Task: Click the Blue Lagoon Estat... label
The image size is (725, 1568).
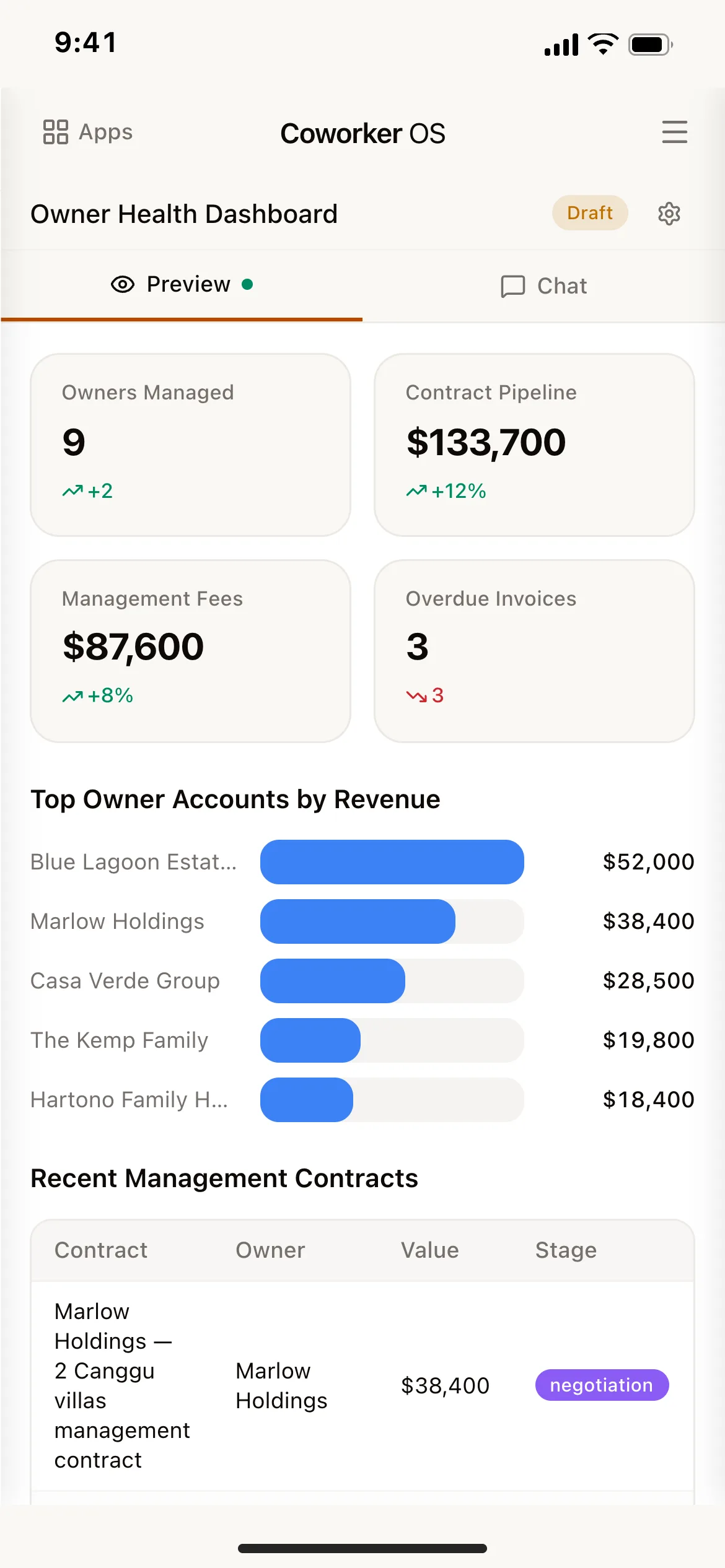Action: (x=134, y=862)
